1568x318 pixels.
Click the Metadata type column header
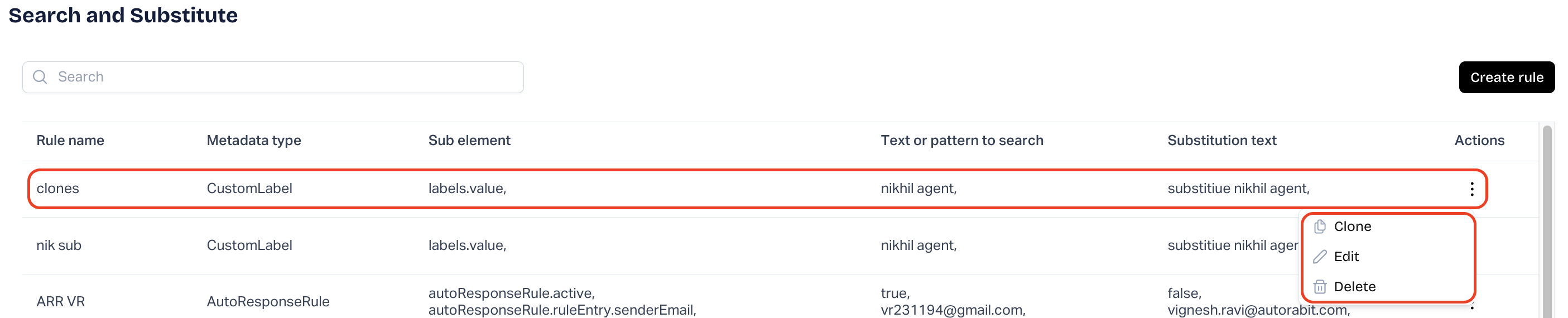coord(254,141)
